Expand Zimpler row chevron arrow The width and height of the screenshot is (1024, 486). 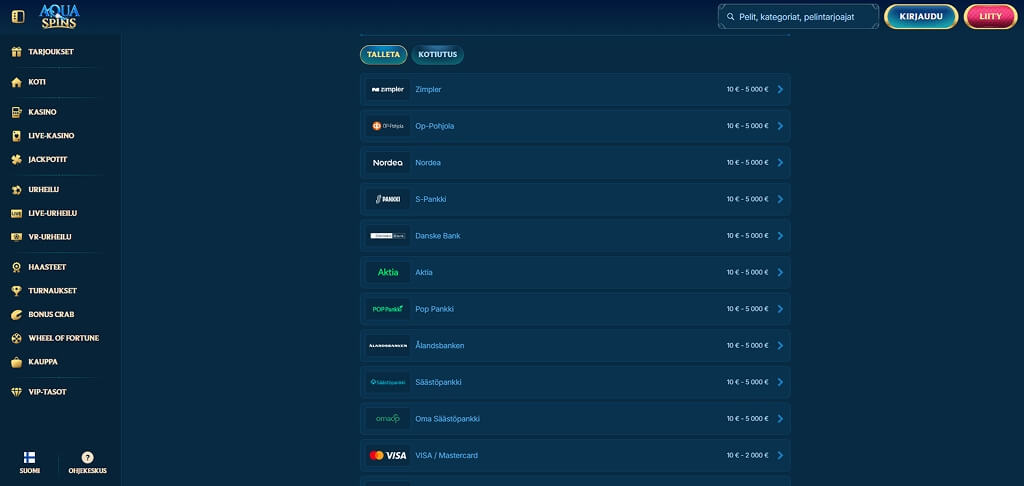point(780,89)
